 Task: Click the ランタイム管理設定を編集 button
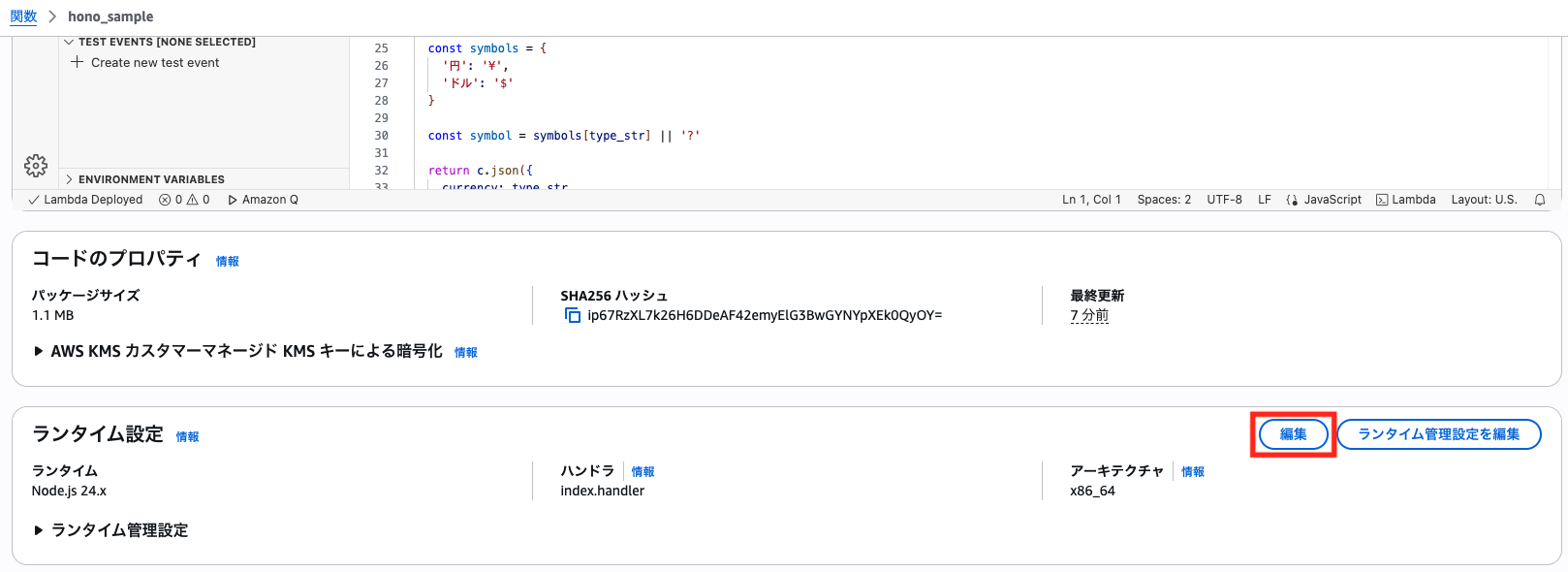pos(1438,434)
